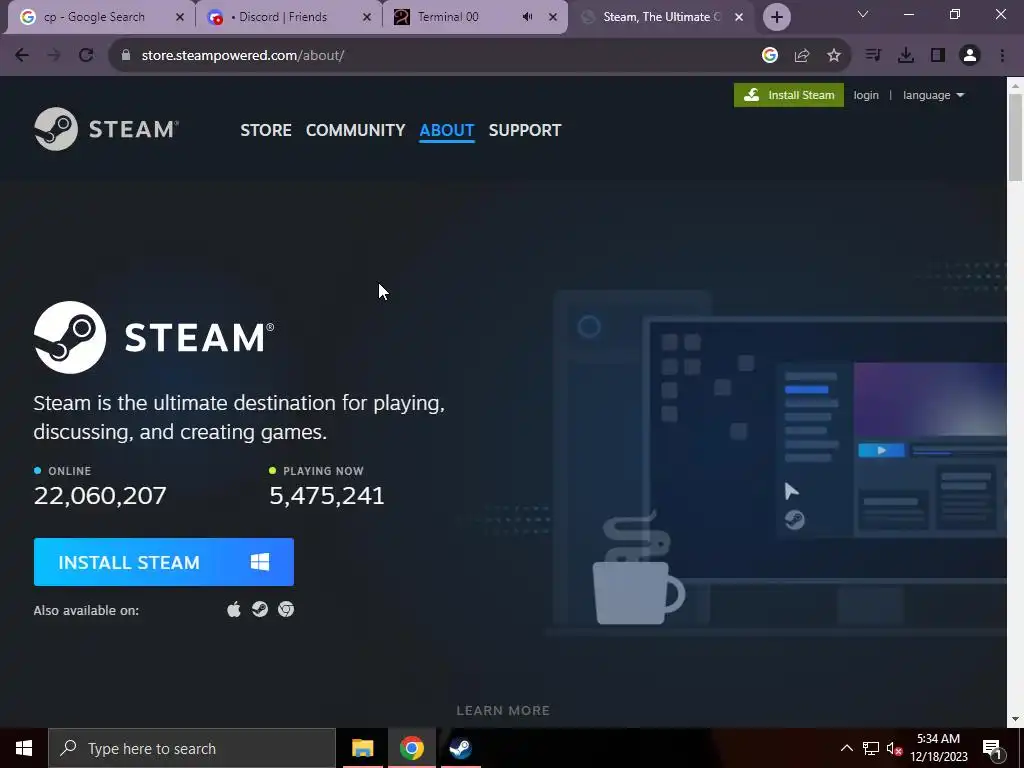Image resolution: width=1024 pixels, height=768 pixels.
Task: Open the Windows Start menu
Action: tap(24, 748)
